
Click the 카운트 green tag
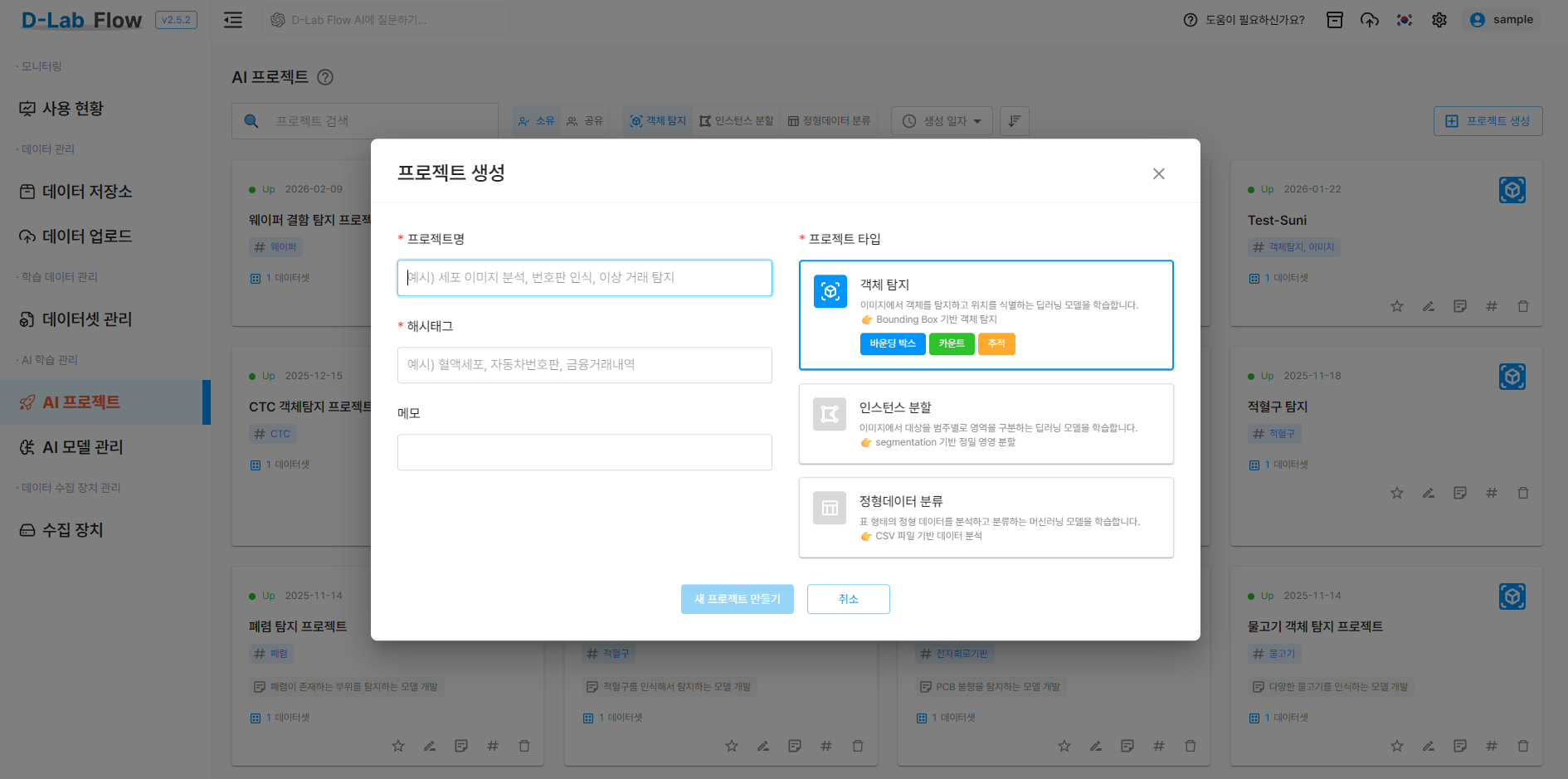point(952,343)
